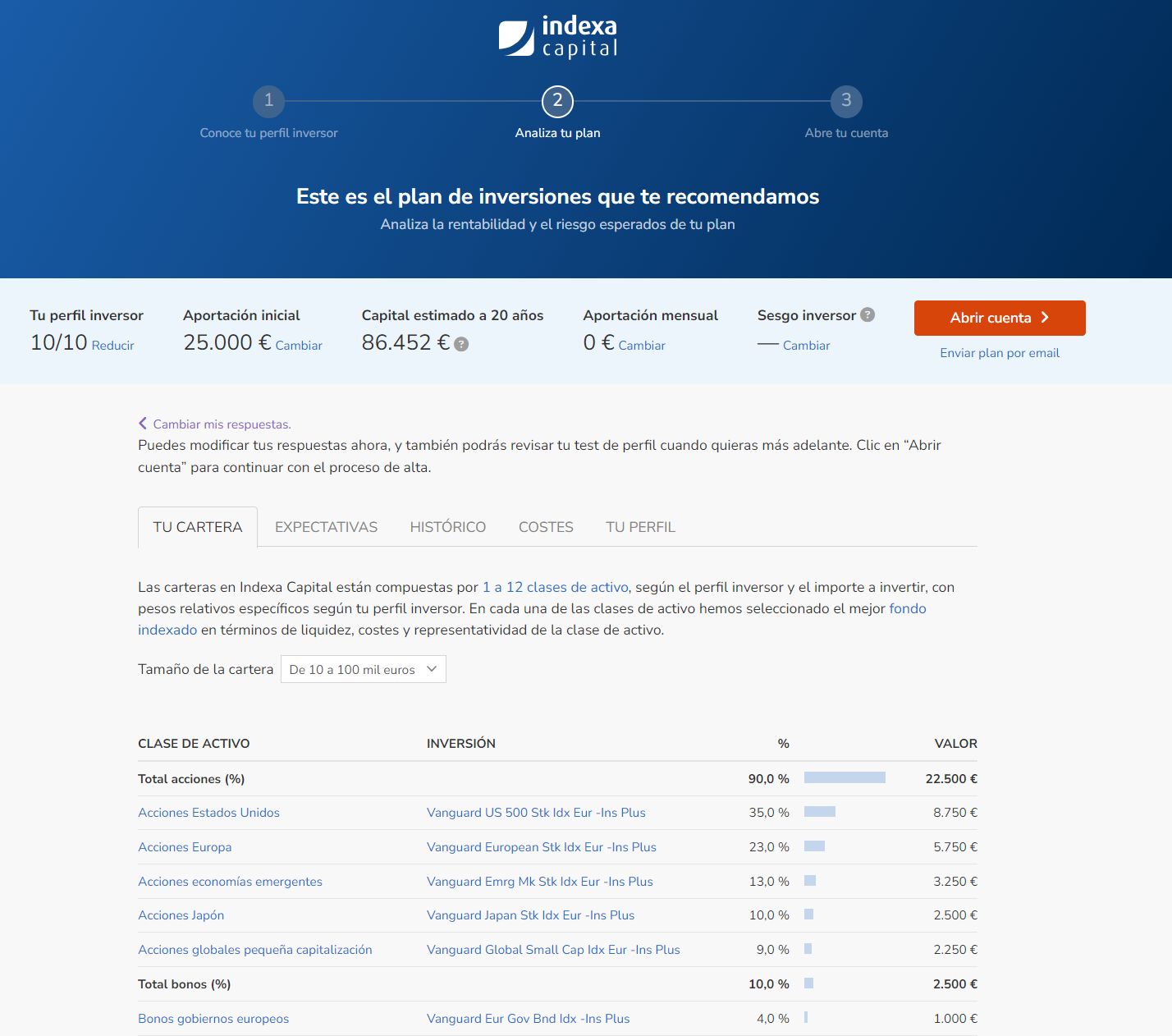Screen dimensions: 1172x1036
Task: Open the HISTÓRICO tab
Action: pos(448,527)
